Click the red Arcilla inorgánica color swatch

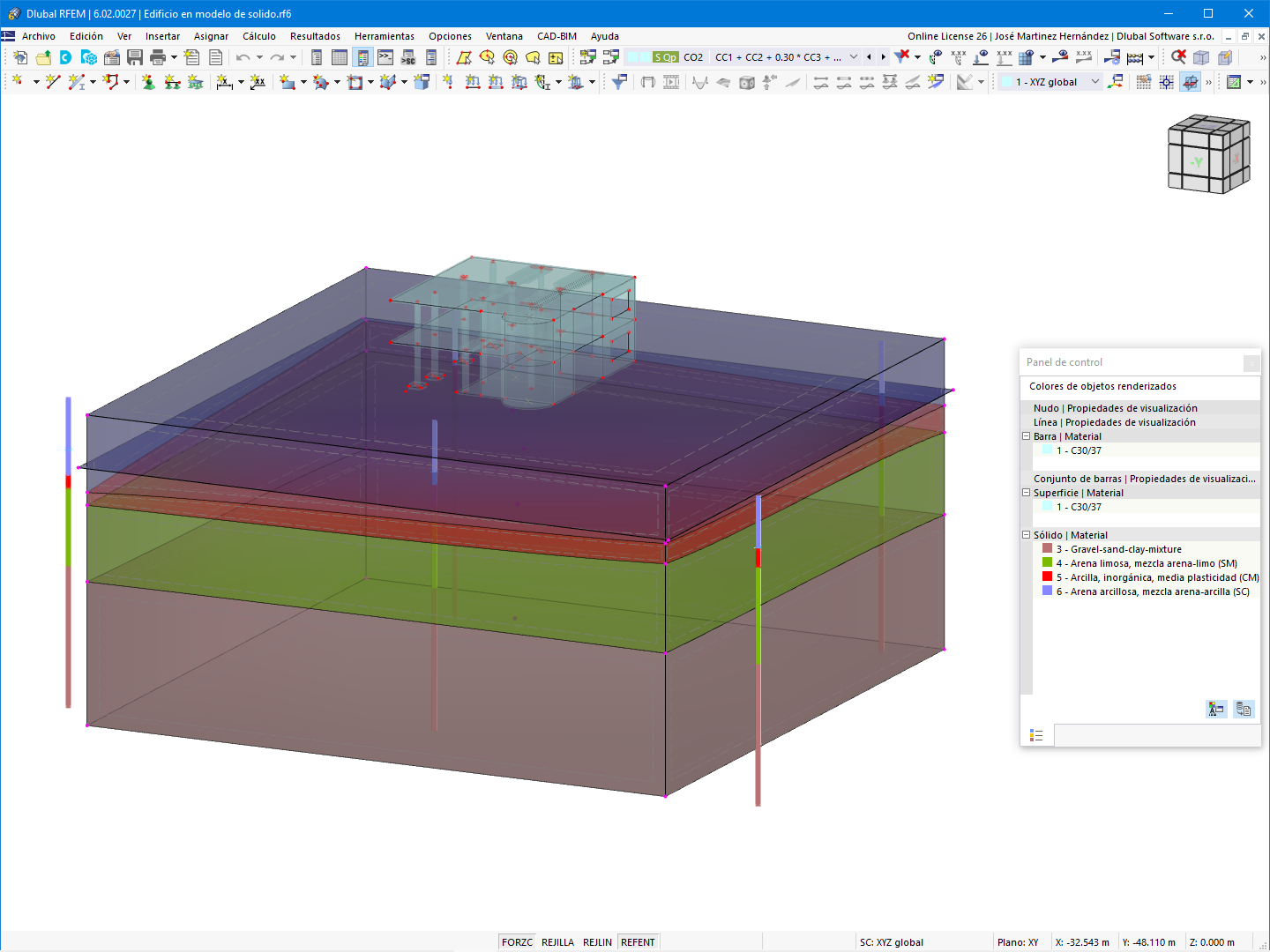tap(1048, 576)
